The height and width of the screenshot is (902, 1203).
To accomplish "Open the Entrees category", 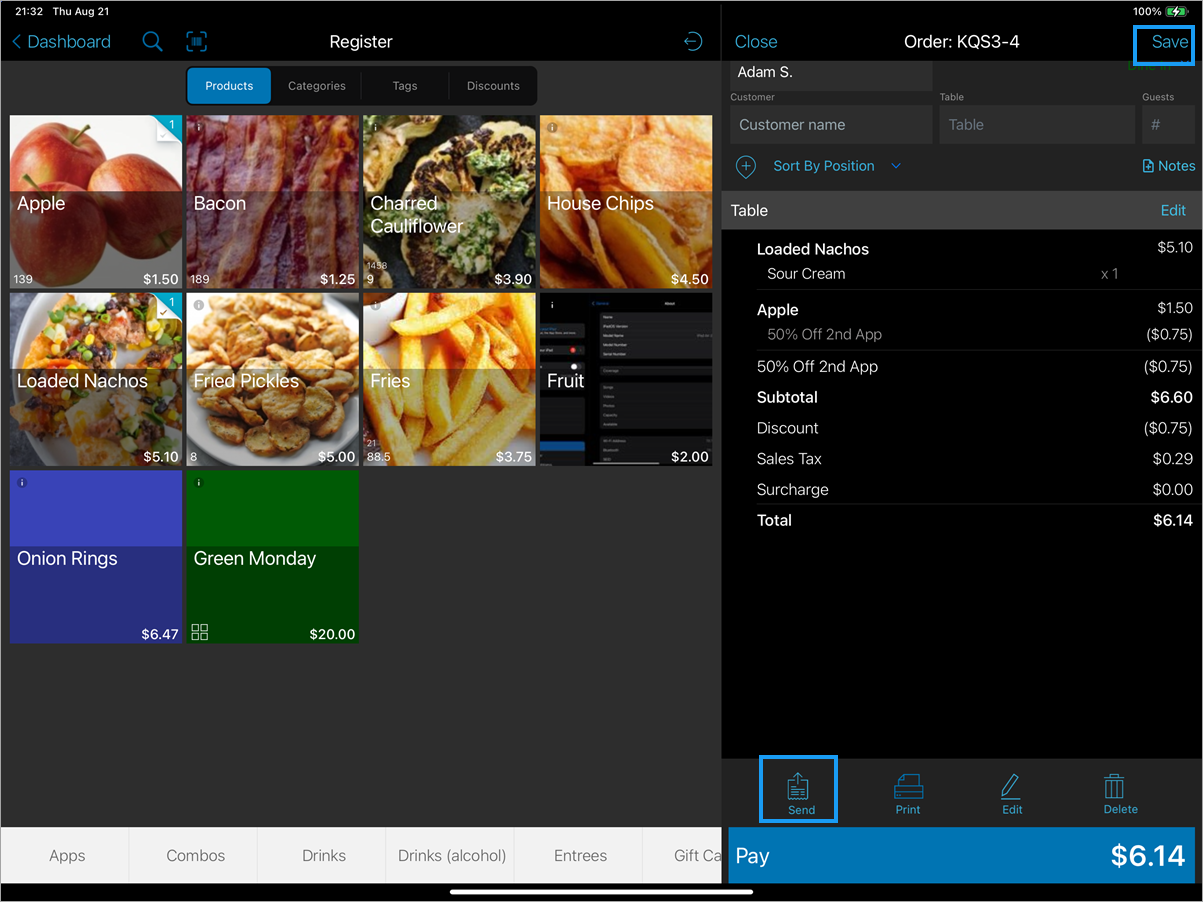I will pyautogui.click(x=581, y=855).
